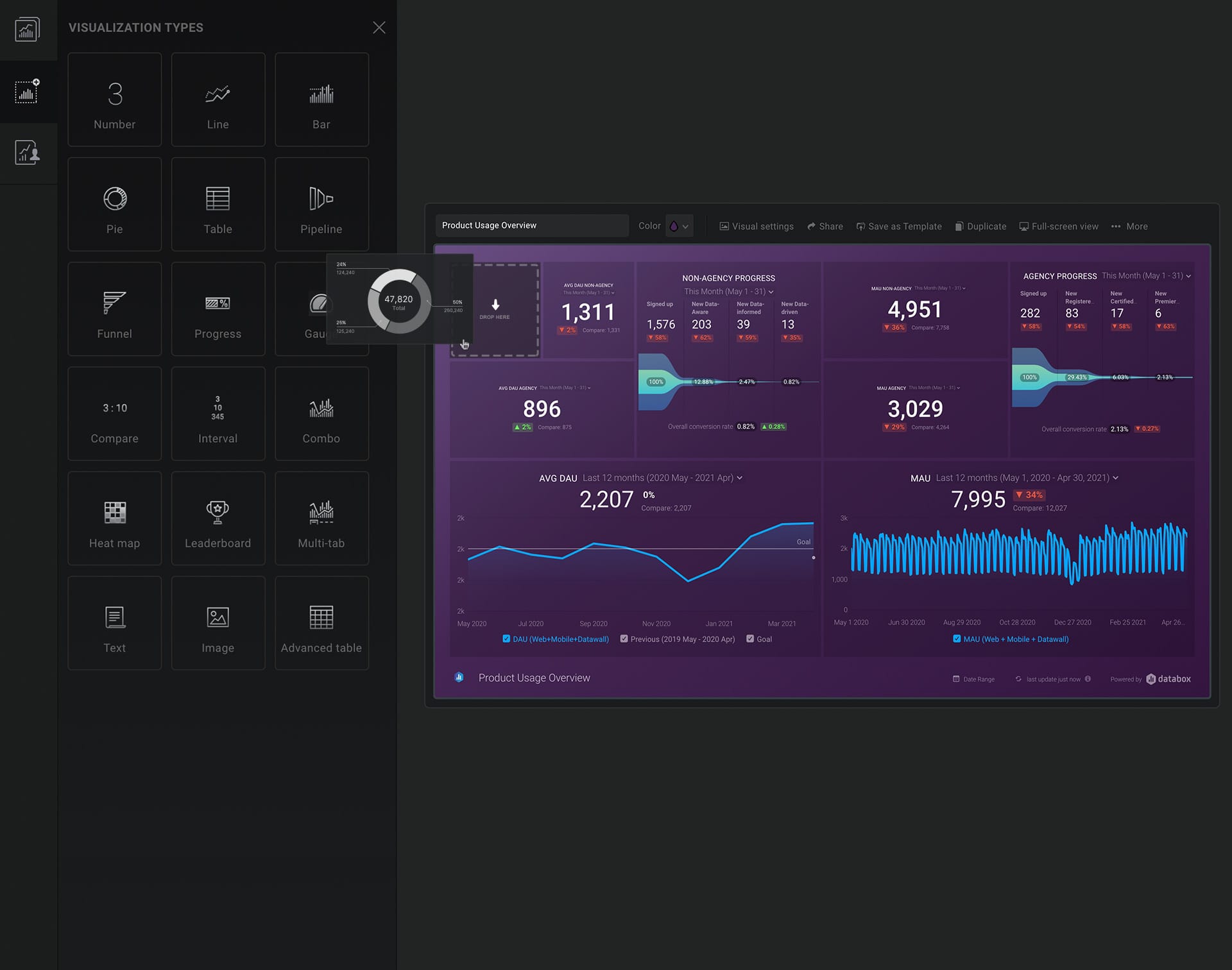Open the More menu
Image resolution: width=1232 pixels, height=970 pixels.
[x=1129, y=226]
